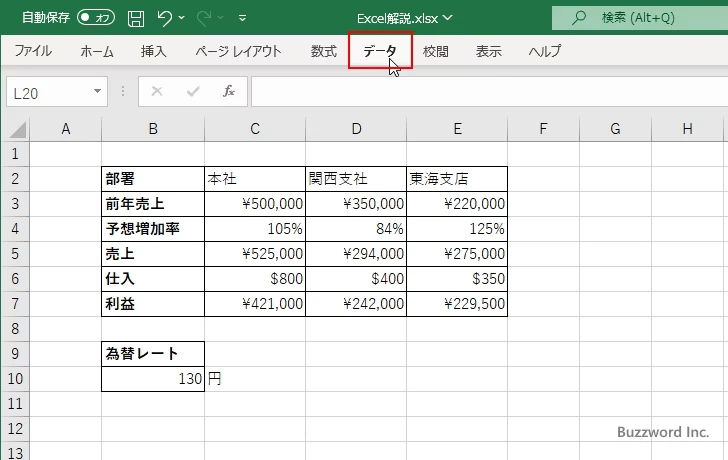Click the search magnifier icon
Screen dimensions: 728x460
tap(578, 18)
